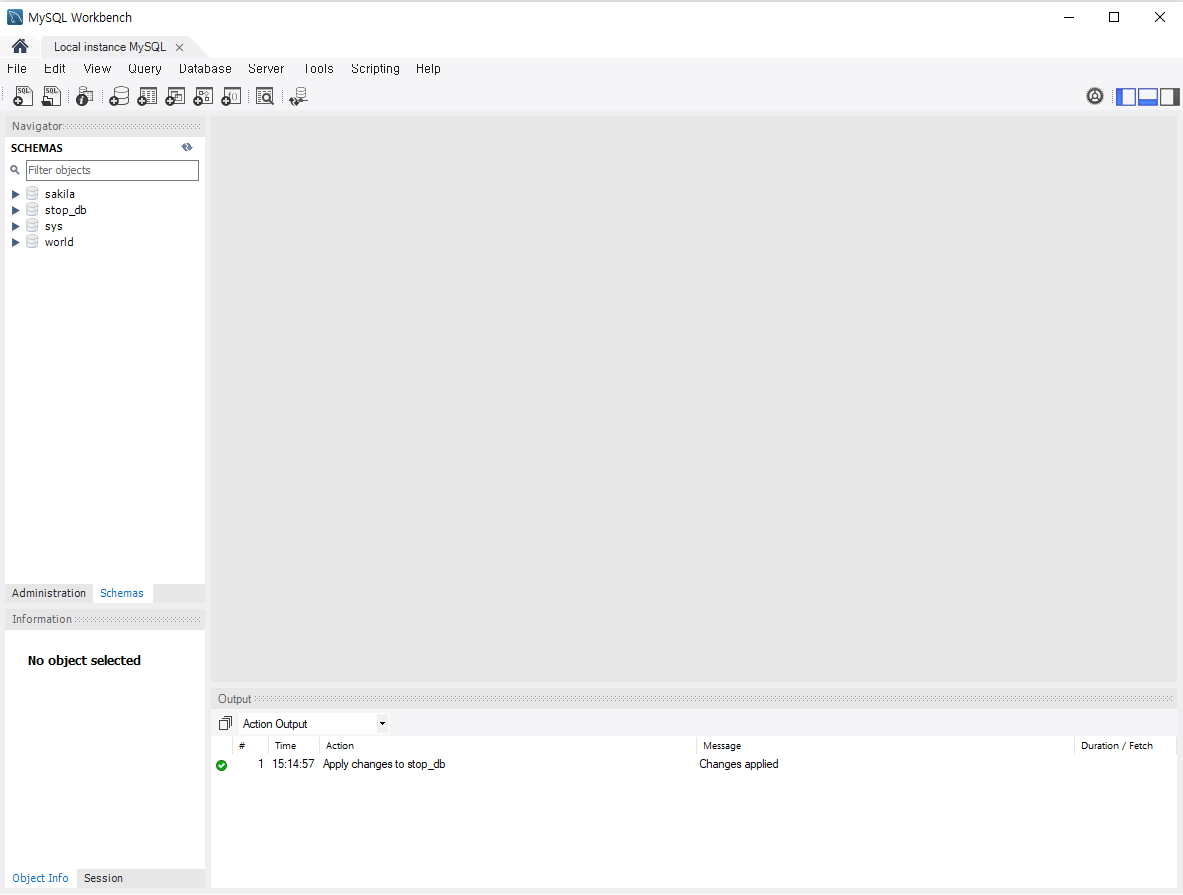Click the Filter objects input field
Image resolution: width=1183 pixels, height=895 pixels.
(112, 171)
